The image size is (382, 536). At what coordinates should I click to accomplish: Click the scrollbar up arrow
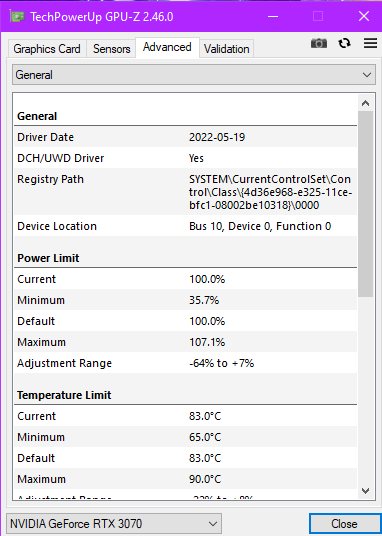point(366,103)
